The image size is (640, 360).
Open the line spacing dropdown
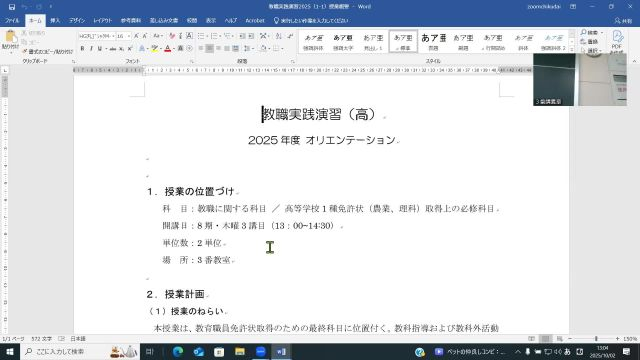point(249,49)
